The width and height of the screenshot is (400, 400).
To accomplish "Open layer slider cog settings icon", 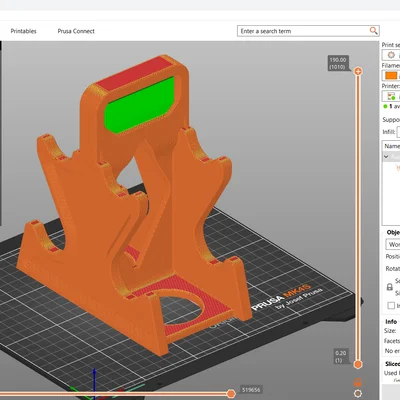I will [358, 393].
